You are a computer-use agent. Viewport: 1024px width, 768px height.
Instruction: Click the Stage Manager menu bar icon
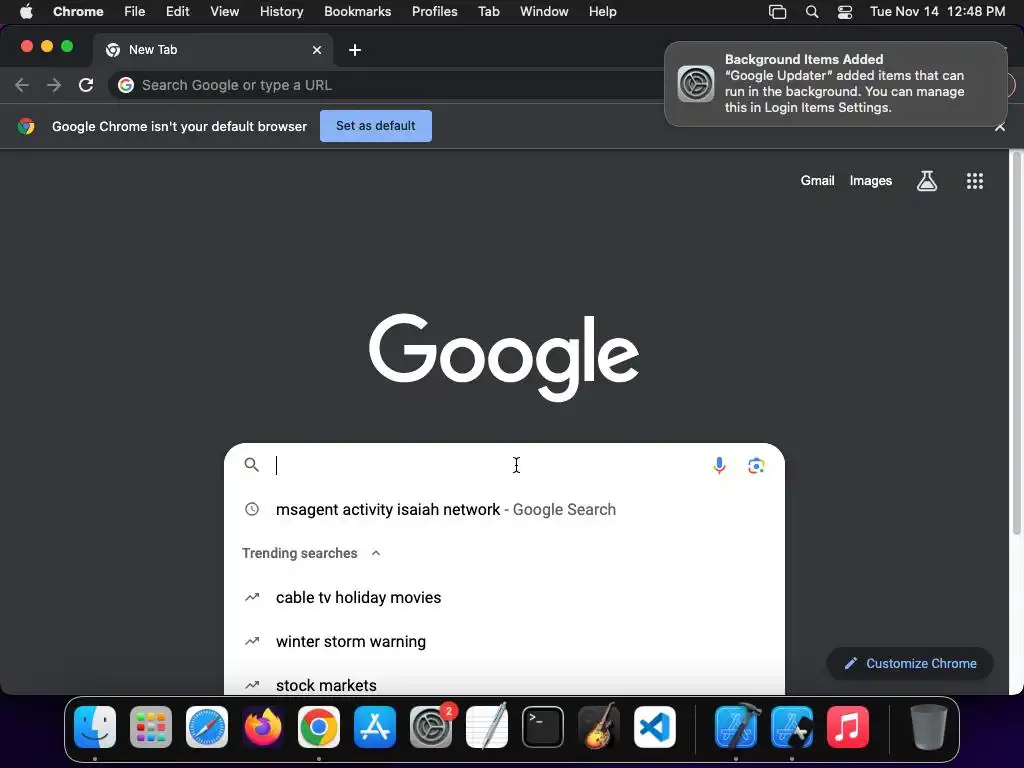tap(777, 12)
